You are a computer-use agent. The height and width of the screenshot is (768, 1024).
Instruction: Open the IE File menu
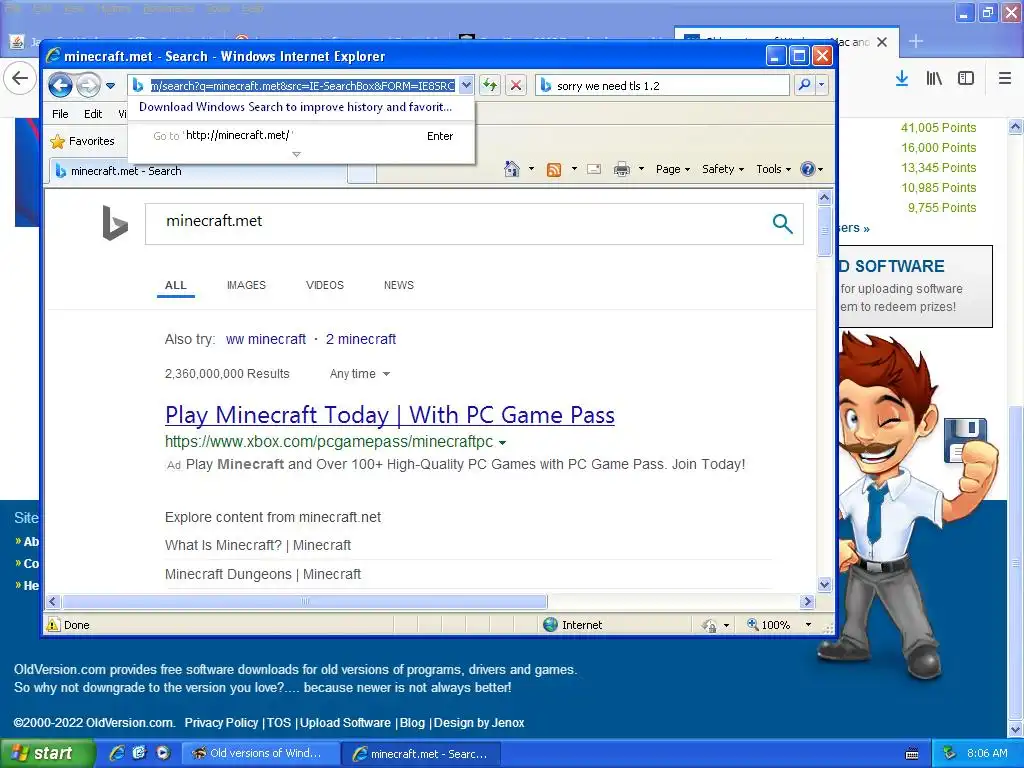60,114
